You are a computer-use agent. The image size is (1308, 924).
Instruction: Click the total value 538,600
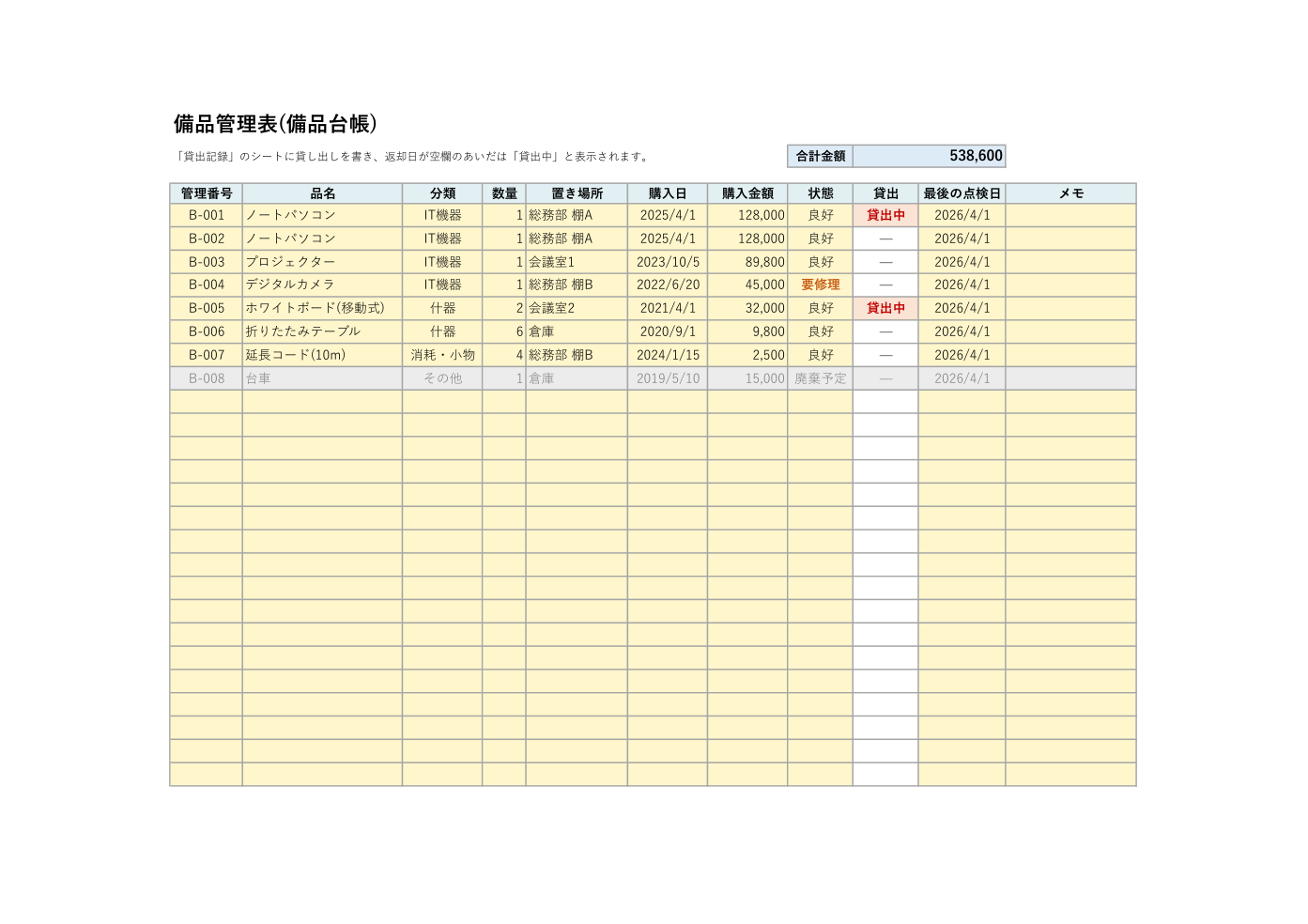(x=929, y=156)
